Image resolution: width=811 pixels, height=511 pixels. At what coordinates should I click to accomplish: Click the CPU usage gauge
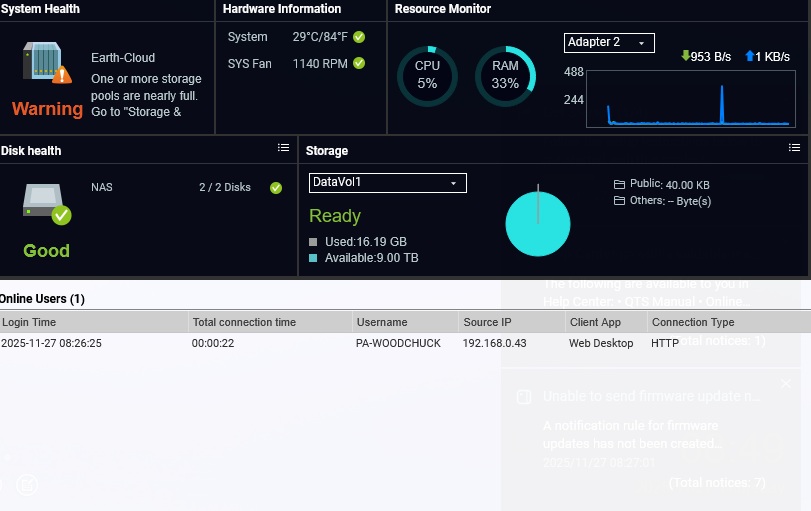pos(427,76)
